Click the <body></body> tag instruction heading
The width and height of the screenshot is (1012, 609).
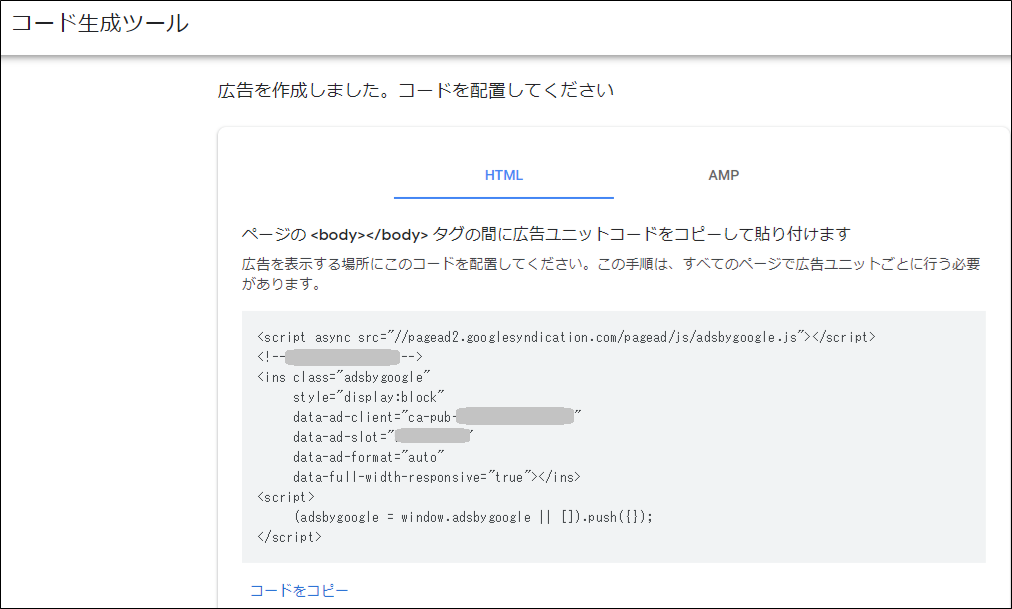click(546, 234)
